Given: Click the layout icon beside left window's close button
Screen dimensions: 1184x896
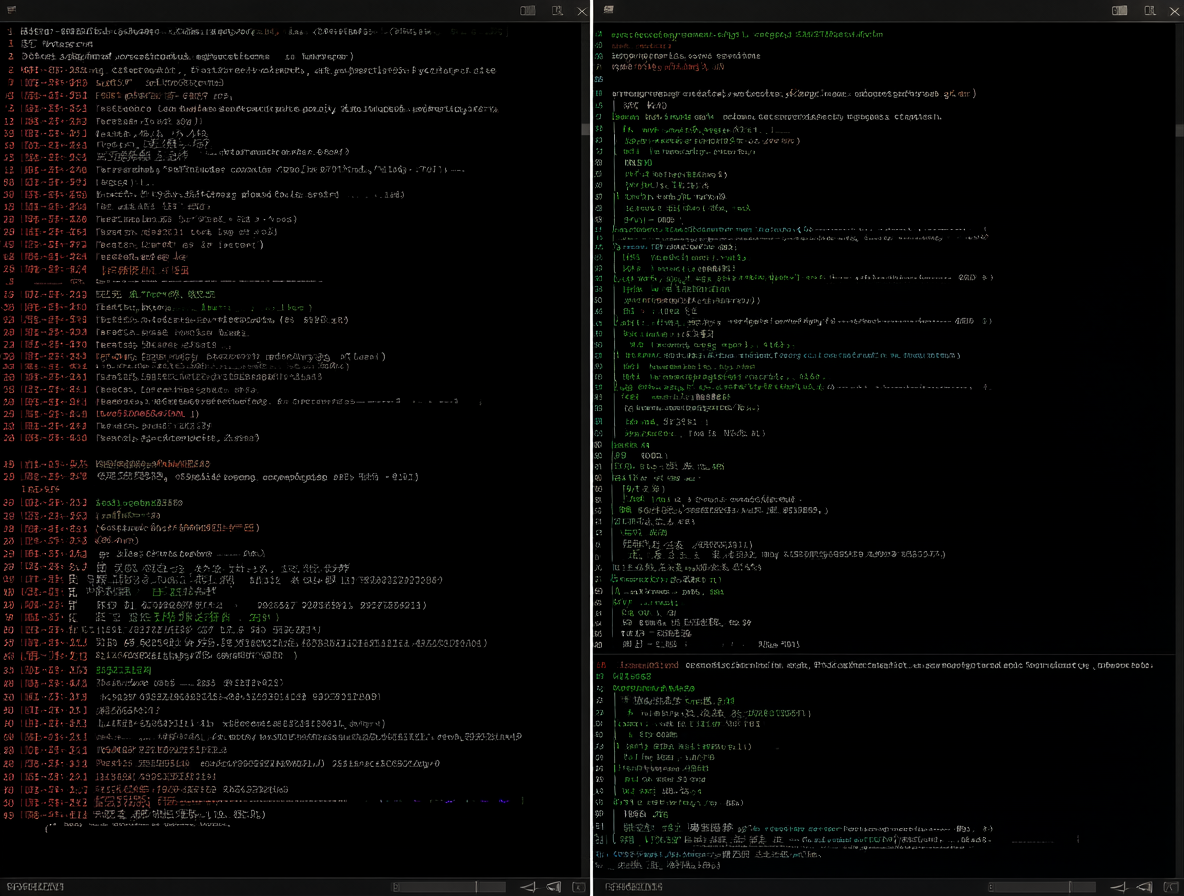Looking at the screenshot, I should (557, 11).
